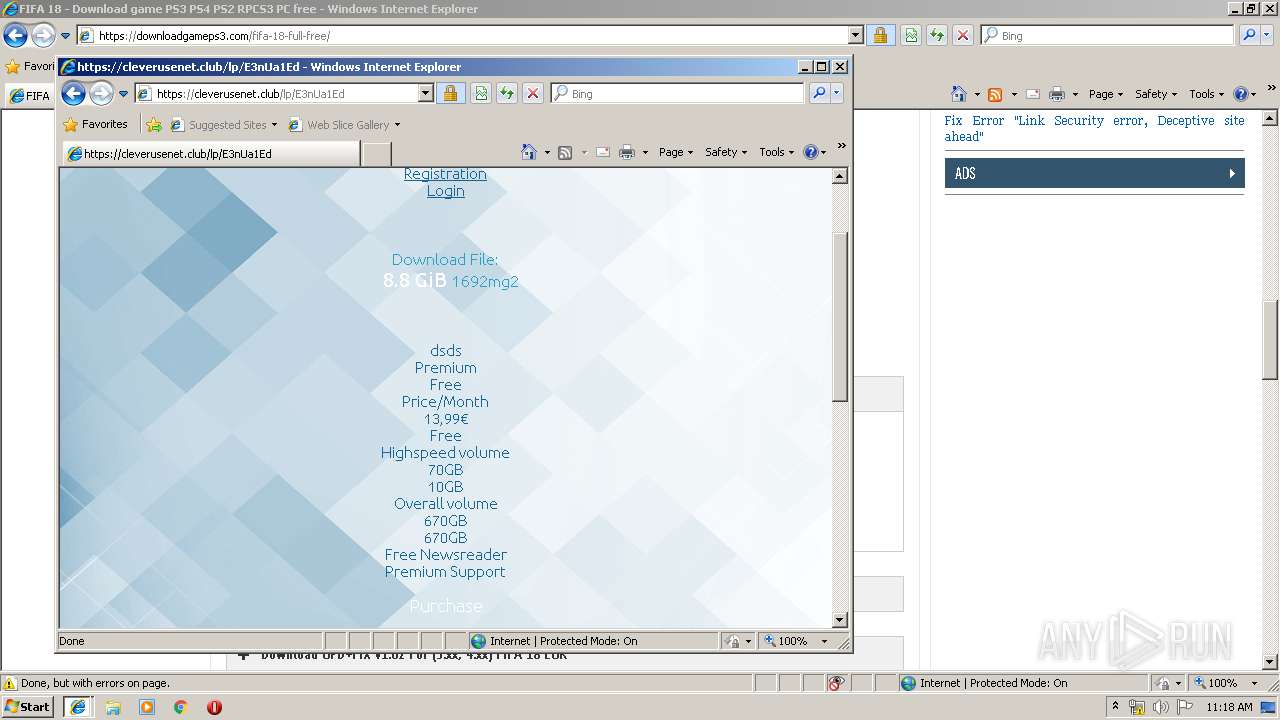Open Tools menu in main window
The image size is (1280, 720).
(x=1207, y=94)
